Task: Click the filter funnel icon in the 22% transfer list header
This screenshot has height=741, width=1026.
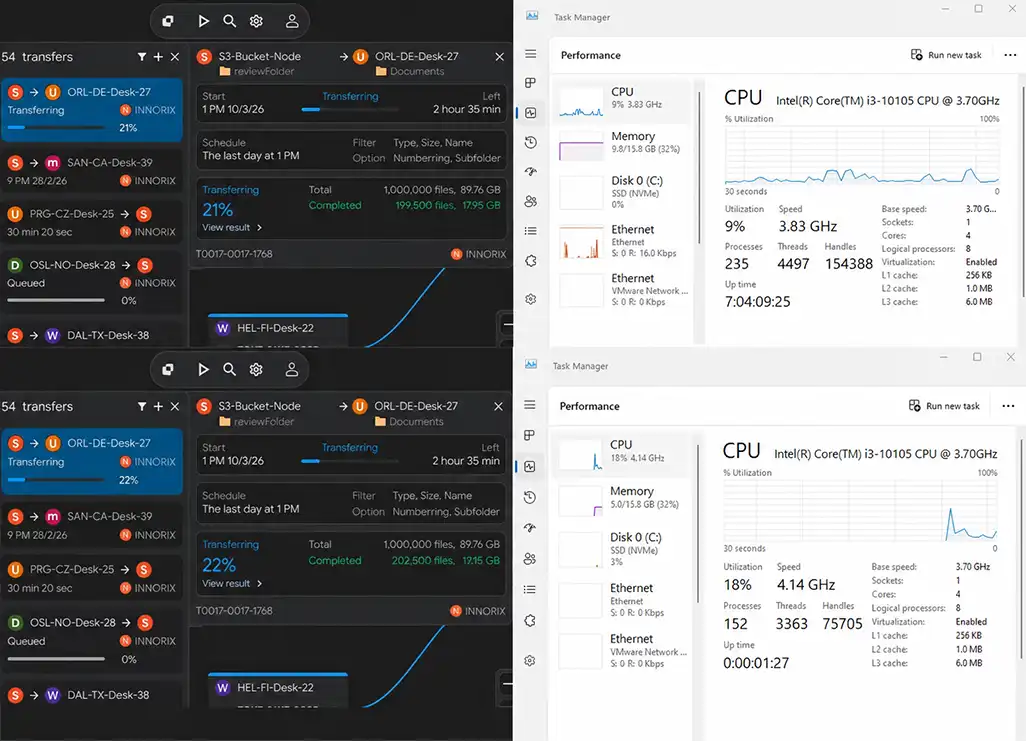Action: pos(142,407)
